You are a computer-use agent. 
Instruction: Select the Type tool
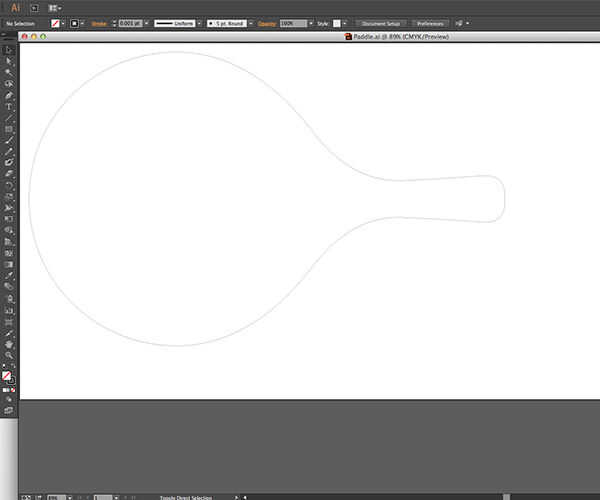point(8,107)
